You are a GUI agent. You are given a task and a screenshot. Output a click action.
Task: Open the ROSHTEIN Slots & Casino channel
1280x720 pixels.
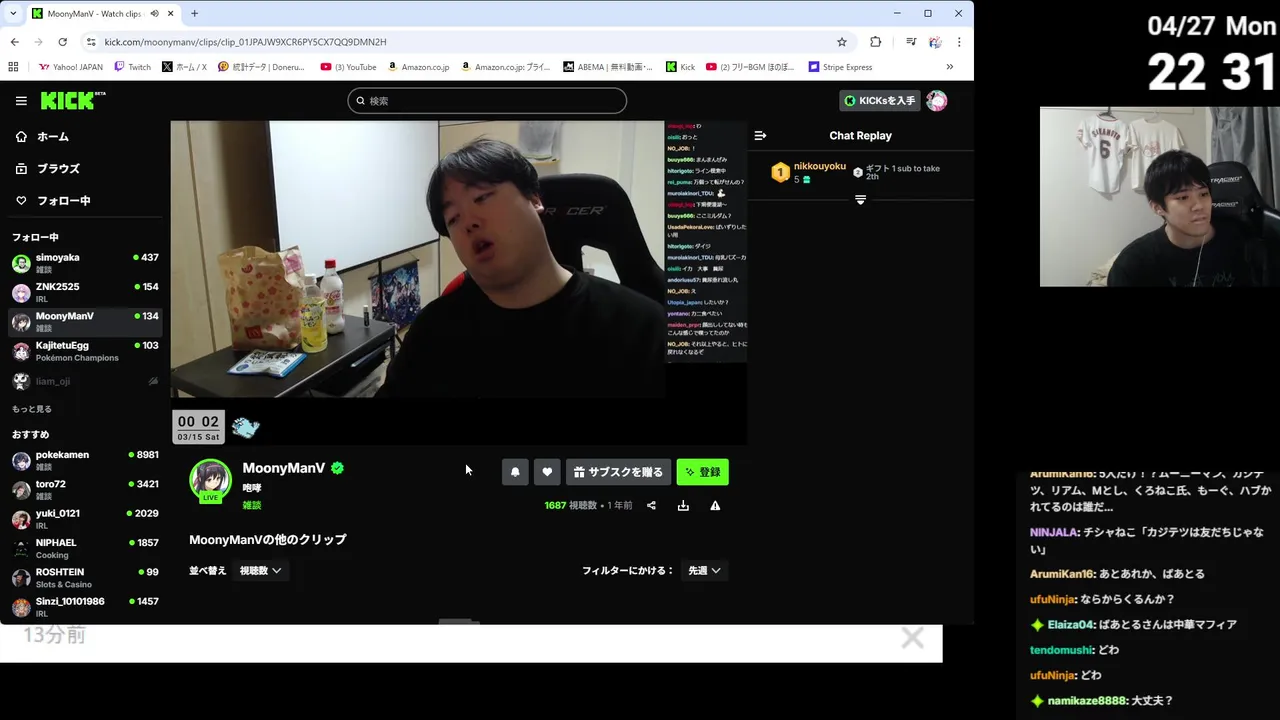pos(85,578)
